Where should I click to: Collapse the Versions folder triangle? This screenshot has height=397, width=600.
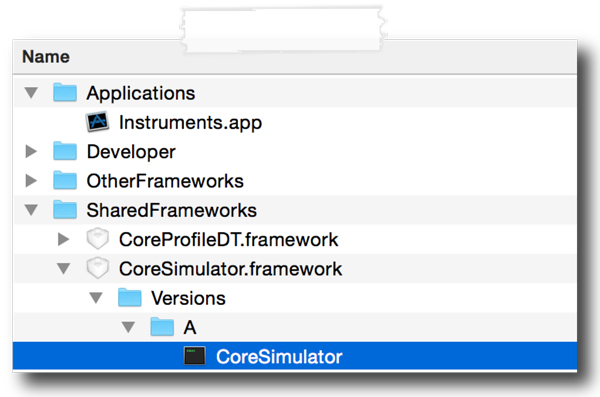[x=96, y=298]
